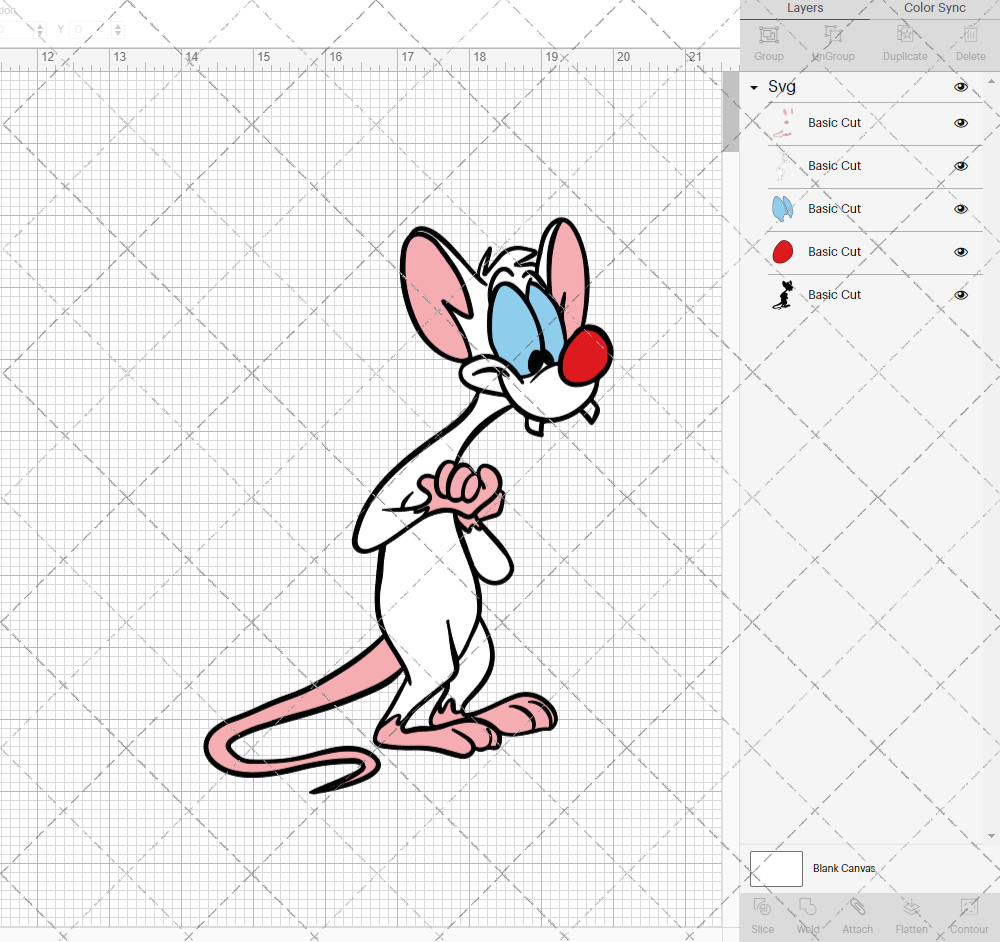Click the Duplicate layer icon
The height and width of the screenshot is (942, 1000).
pos(904,35)
